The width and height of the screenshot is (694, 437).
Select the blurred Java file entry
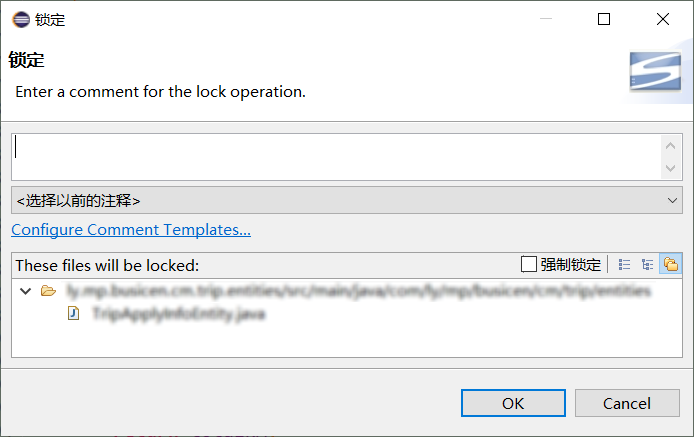(x=179, y=313)
